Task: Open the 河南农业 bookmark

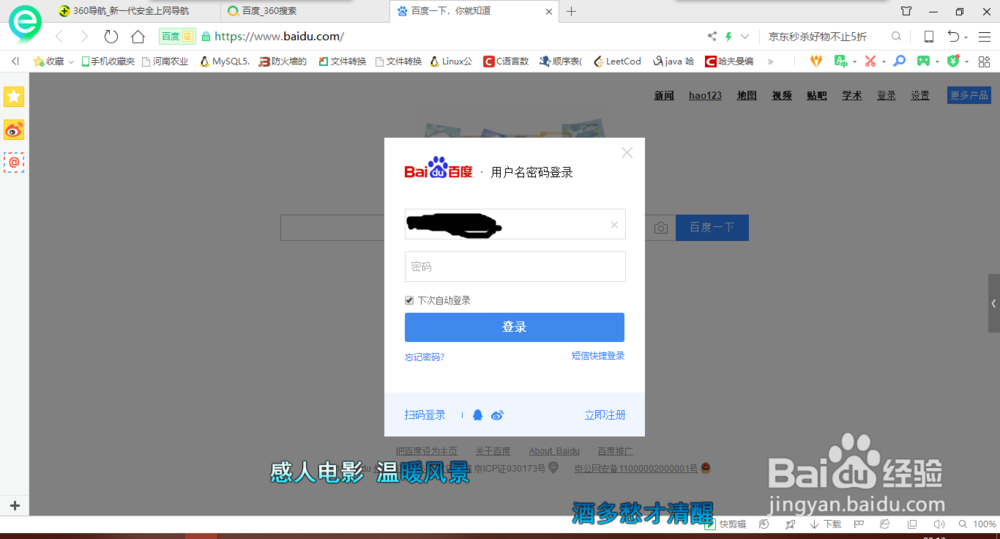Action: click(165, 61)
